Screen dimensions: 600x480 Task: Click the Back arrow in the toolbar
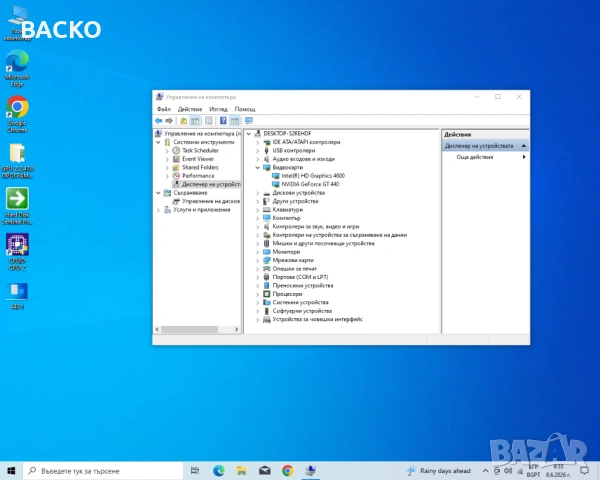(158, 121)
